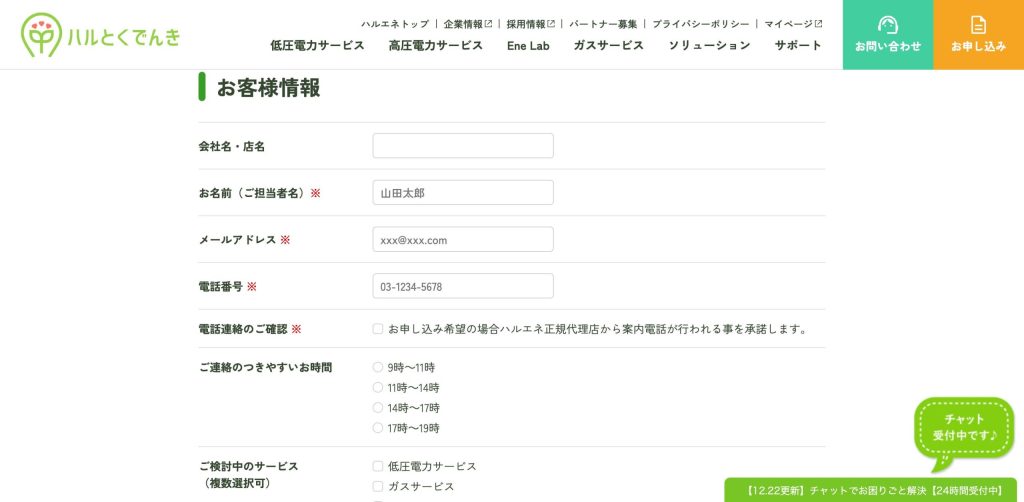Click external-link icon beside マイページ

coord(818,24)
